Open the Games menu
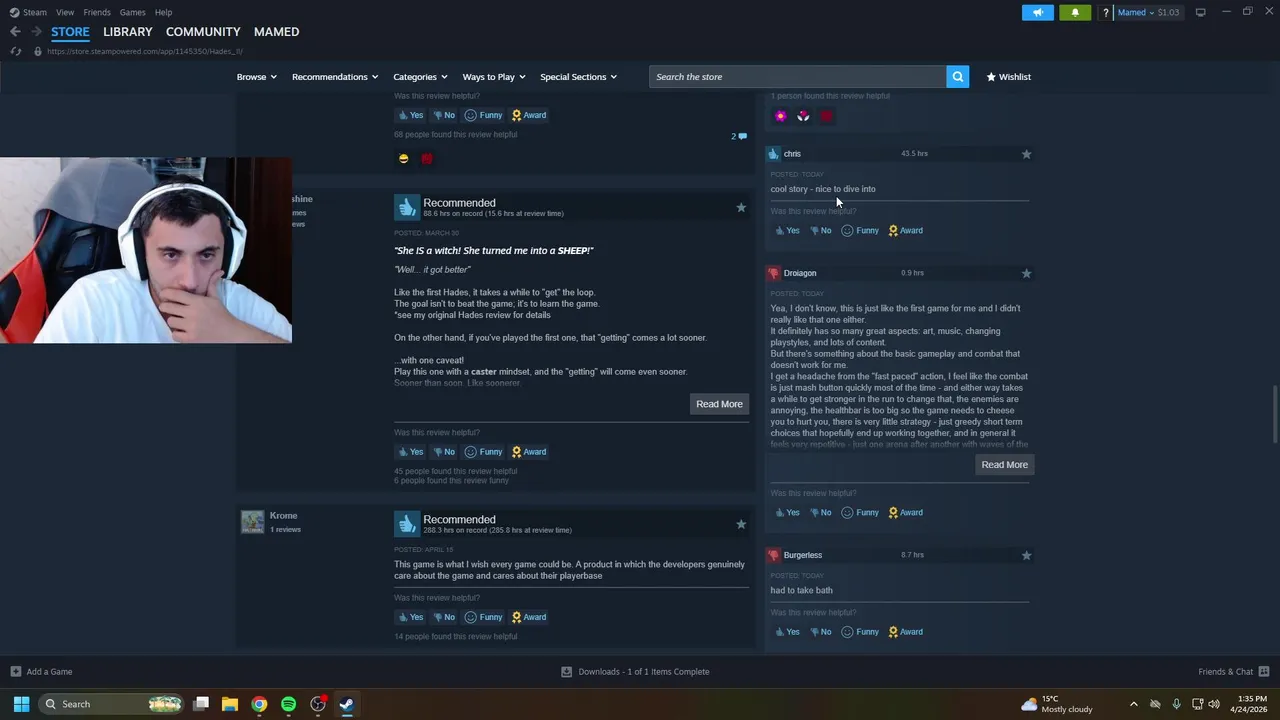Image resolution: width=1280 pixels, height=720 pixels. [132, 12]
